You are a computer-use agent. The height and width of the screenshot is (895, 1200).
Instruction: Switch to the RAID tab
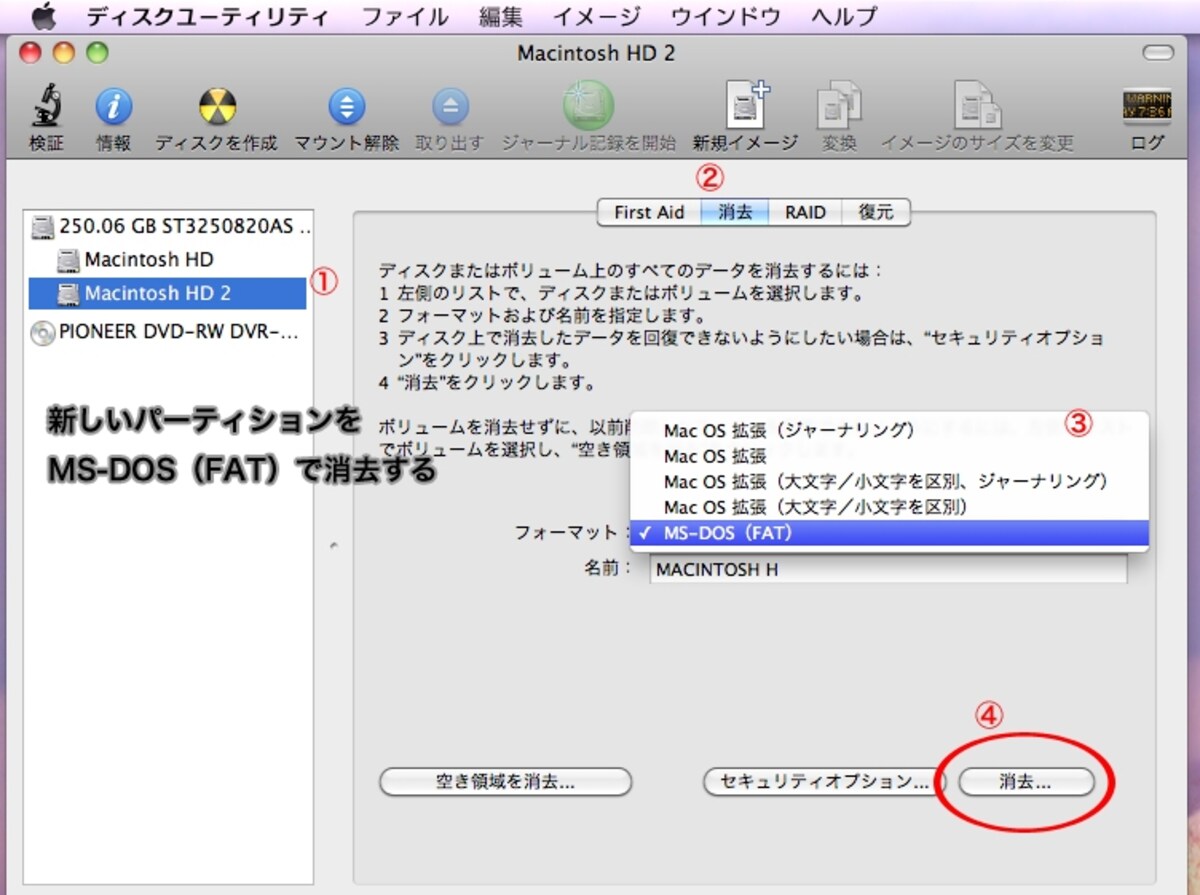pos(805,212)
